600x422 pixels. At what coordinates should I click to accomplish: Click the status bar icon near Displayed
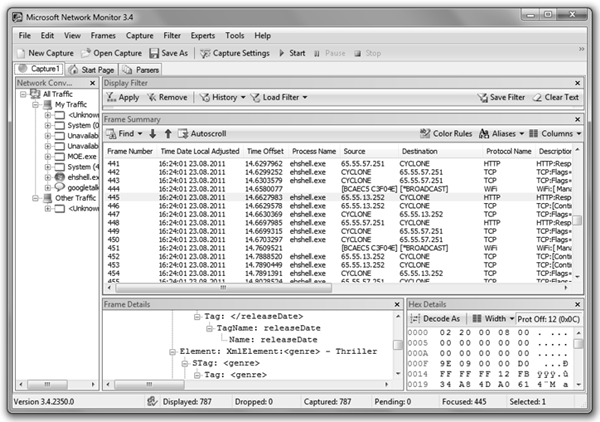[x=152, y=401]
